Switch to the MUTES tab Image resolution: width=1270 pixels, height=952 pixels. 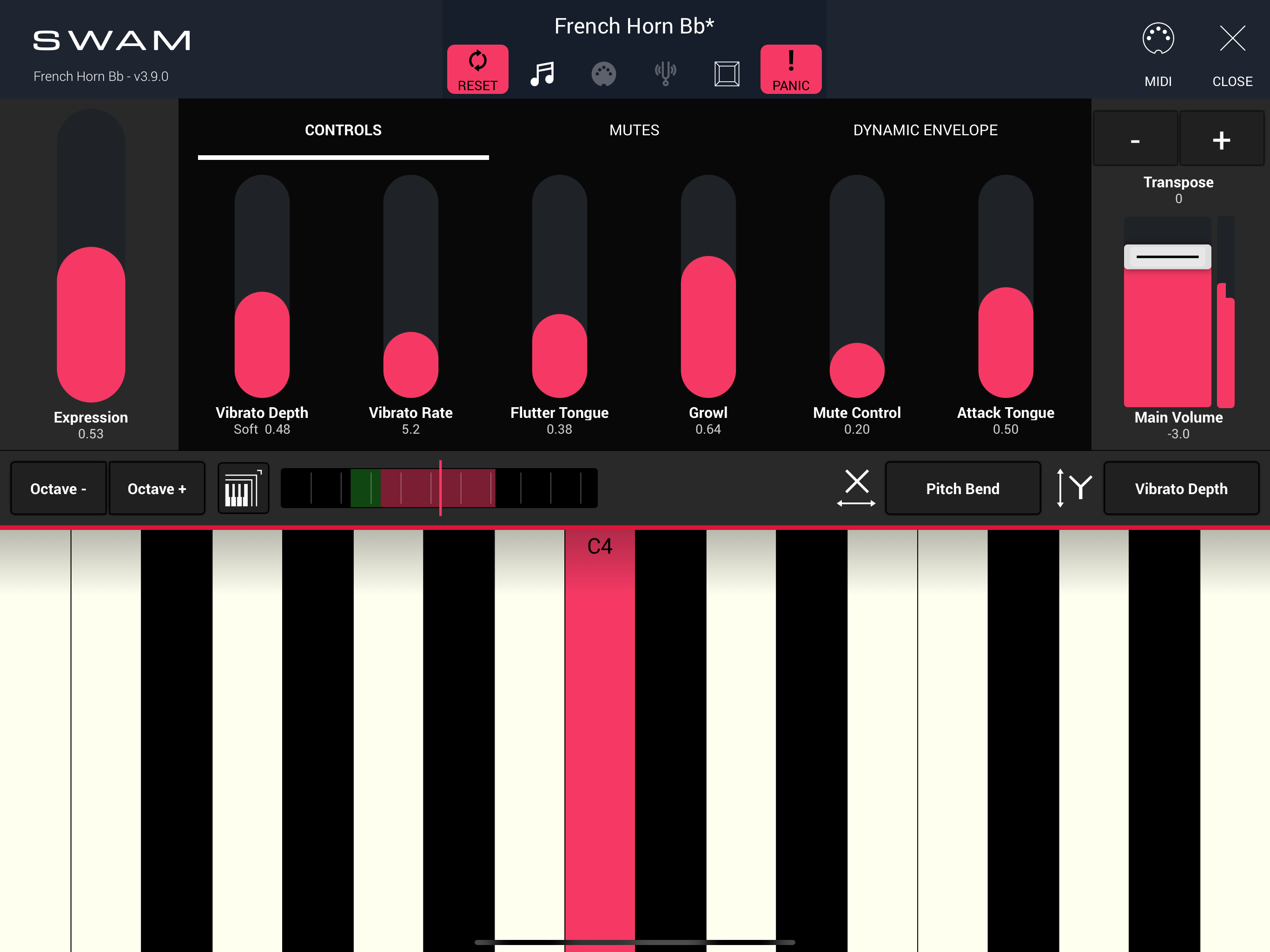coord(635,130)
